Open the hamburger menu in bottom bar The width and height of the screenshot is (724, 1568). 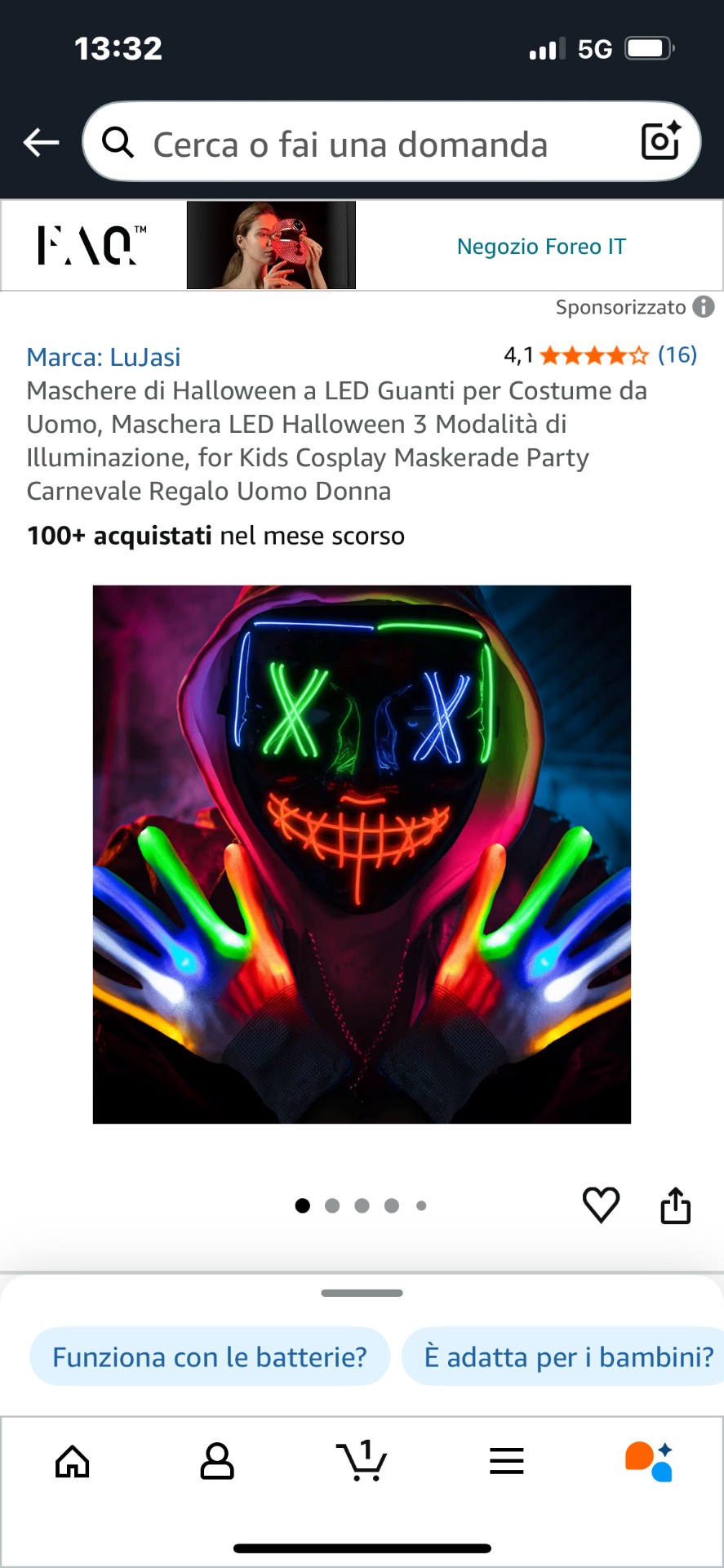(507, 1461)
